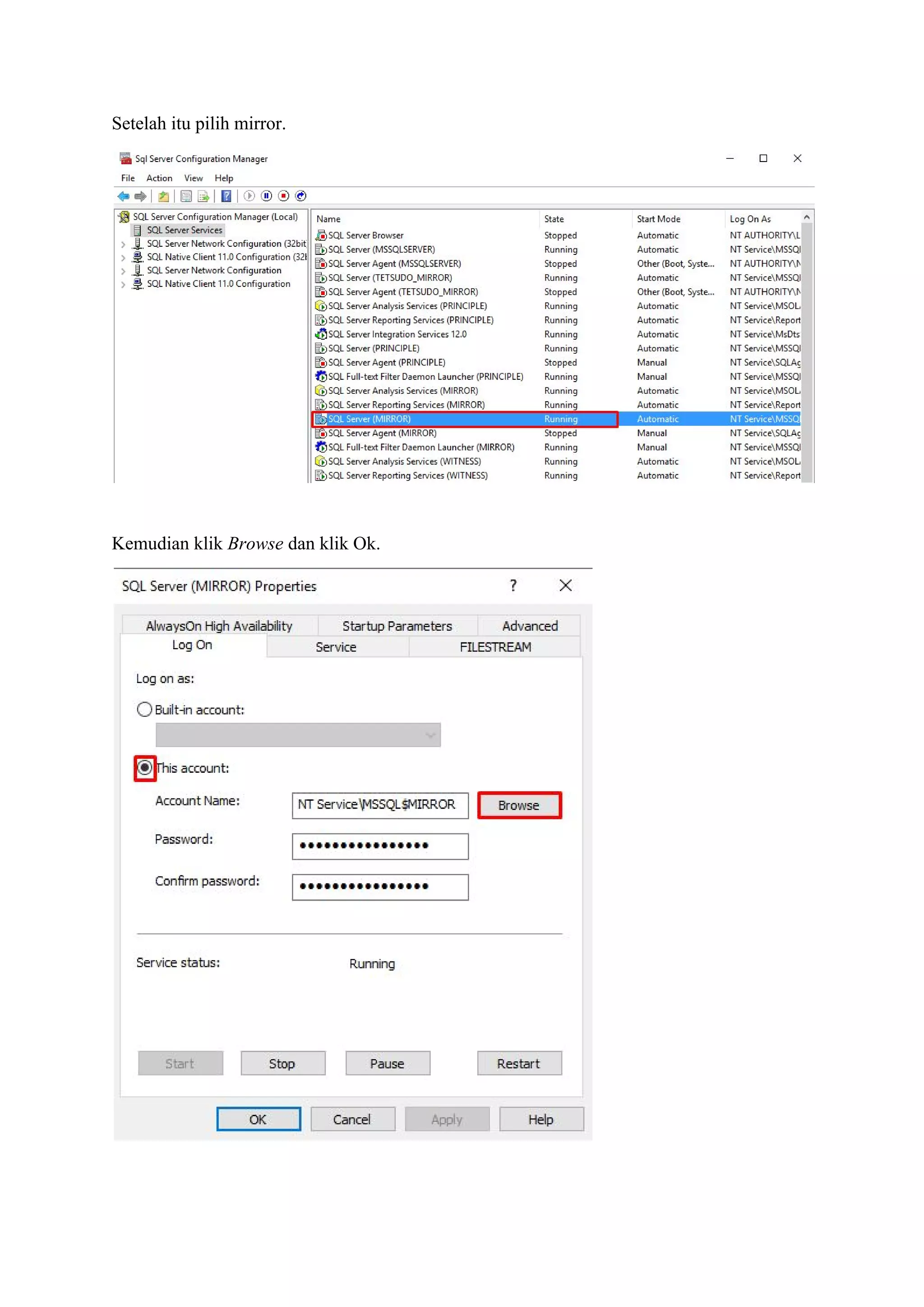The image size is (924, 1307).
Task: Expand the SQL Native Client 11.0 Configuration node
Action: (123, 284)
